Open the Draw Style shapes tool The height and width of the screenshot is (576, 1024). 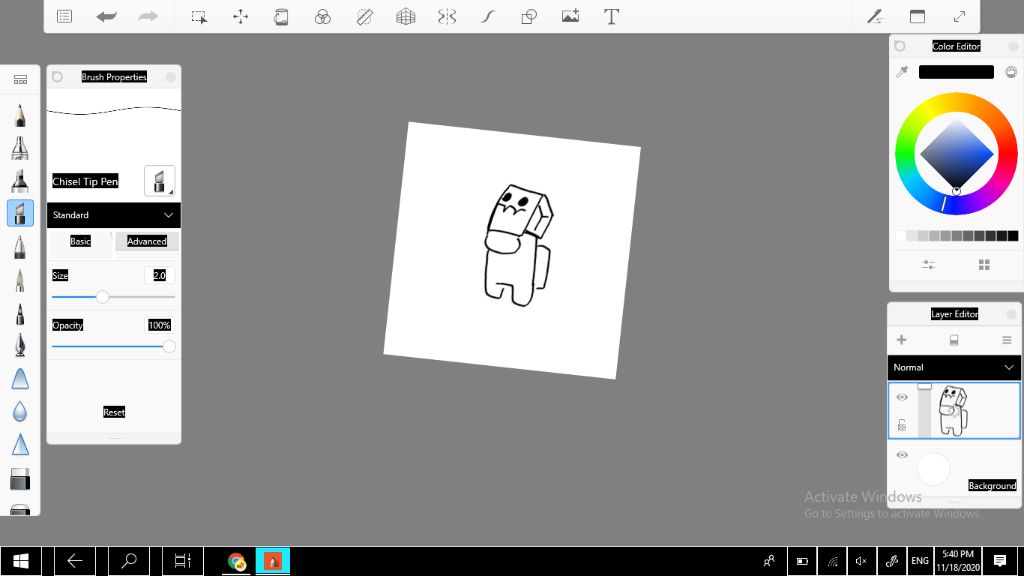529,16
